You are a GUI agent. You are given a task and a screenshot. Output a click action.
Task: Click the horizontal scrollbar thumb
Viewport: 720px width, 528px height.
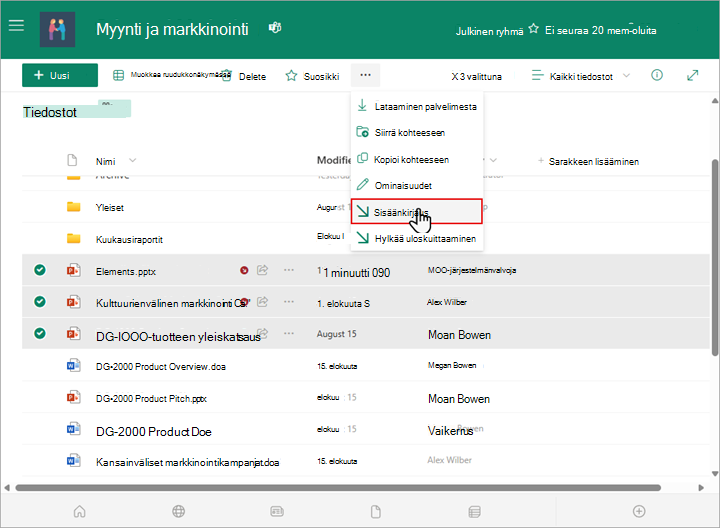338,488
